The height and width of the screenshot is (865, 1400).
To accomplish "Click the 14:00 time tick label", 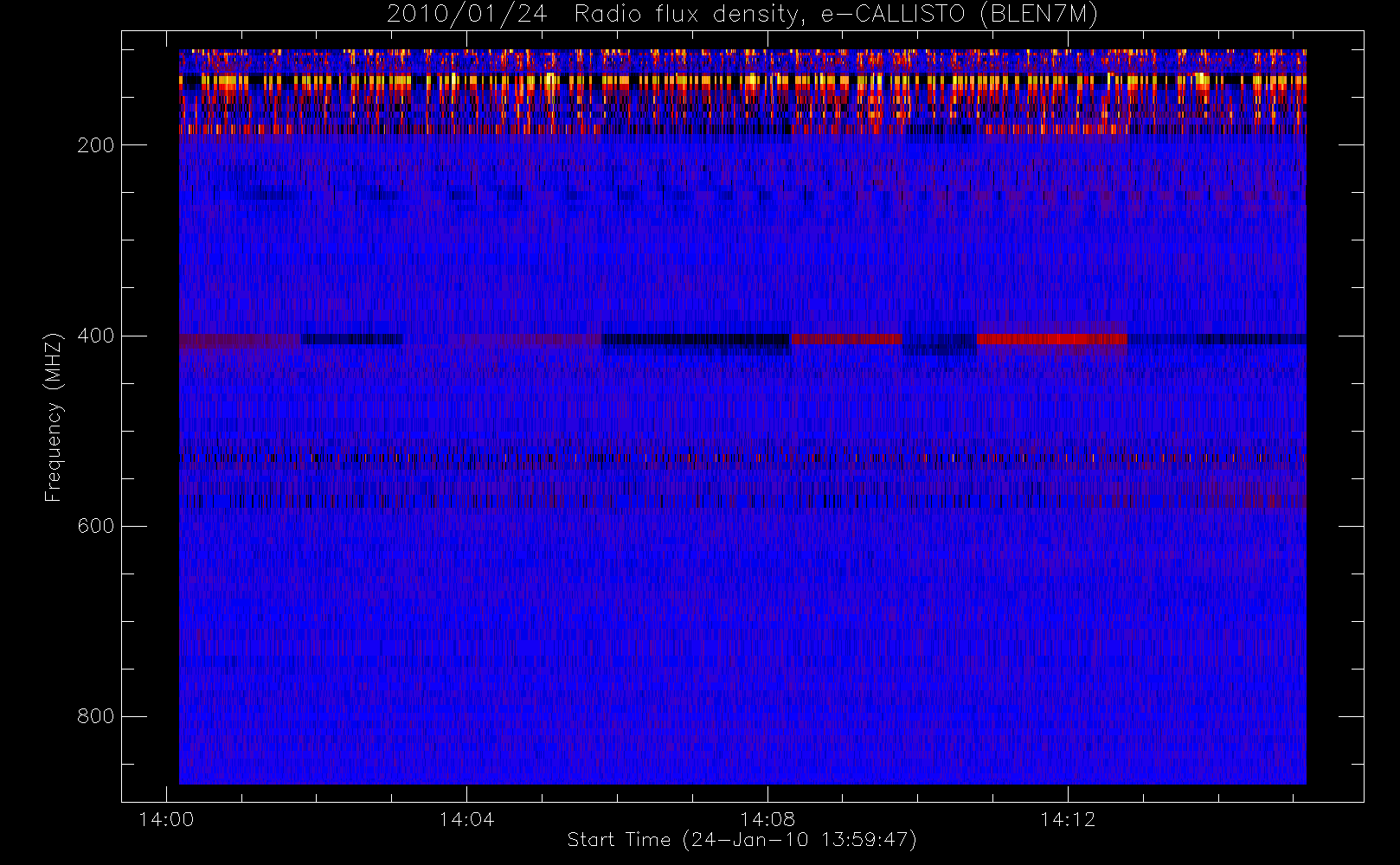I will [x=166, y=819].
